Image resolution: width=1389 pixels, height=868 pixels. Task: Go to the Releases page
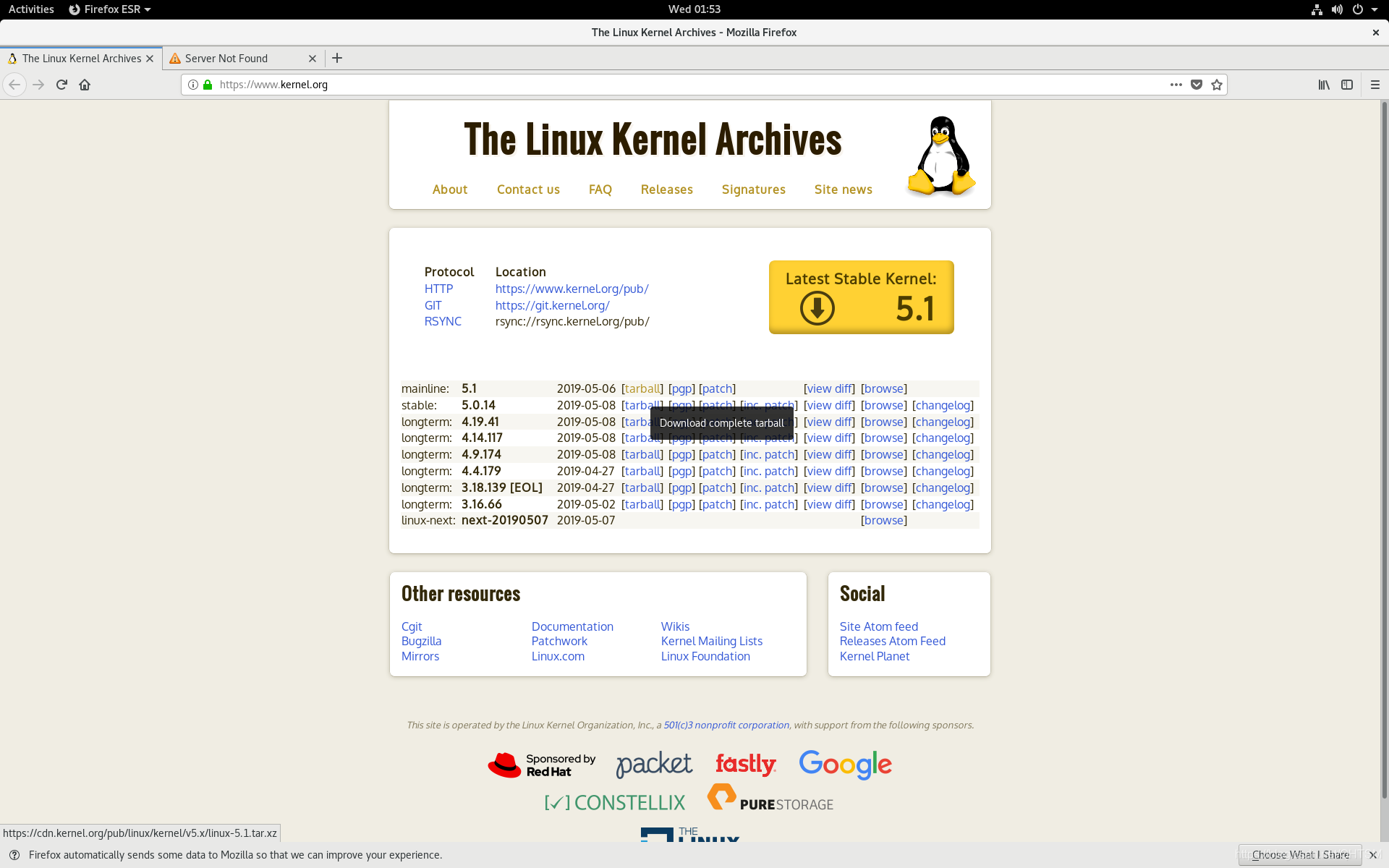[x=667, y=190]
